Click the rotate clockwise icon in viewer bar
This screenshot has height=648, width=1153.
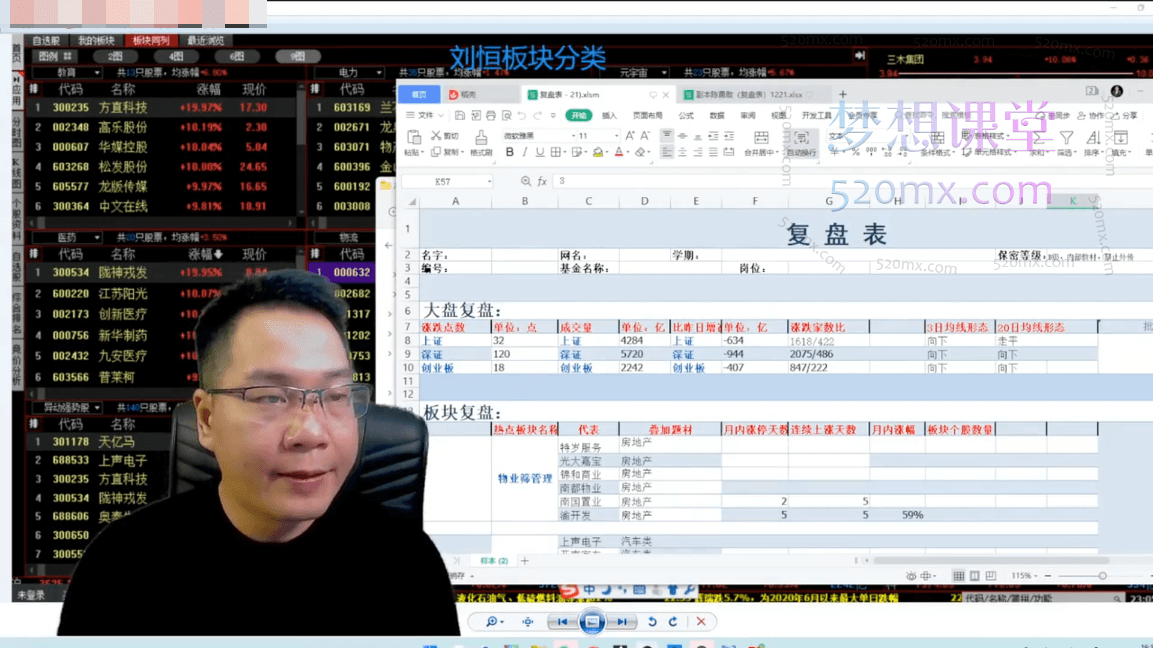[673, 622]
